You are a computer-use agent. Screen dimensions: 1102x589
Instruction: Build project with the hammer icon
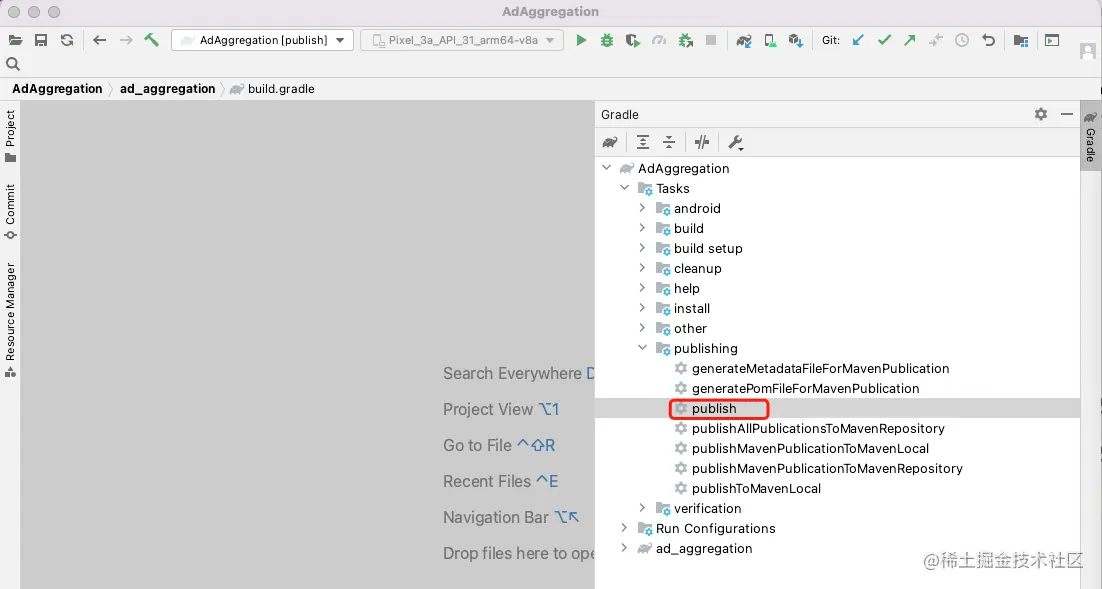tap(151, 40)
